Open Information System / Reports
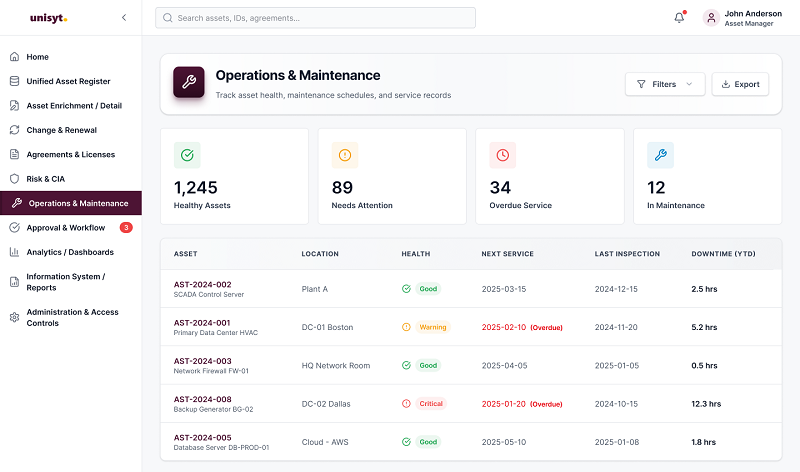The width and height of the screenshot is (800, 472). pyautogui.click(x=65, y=282)
